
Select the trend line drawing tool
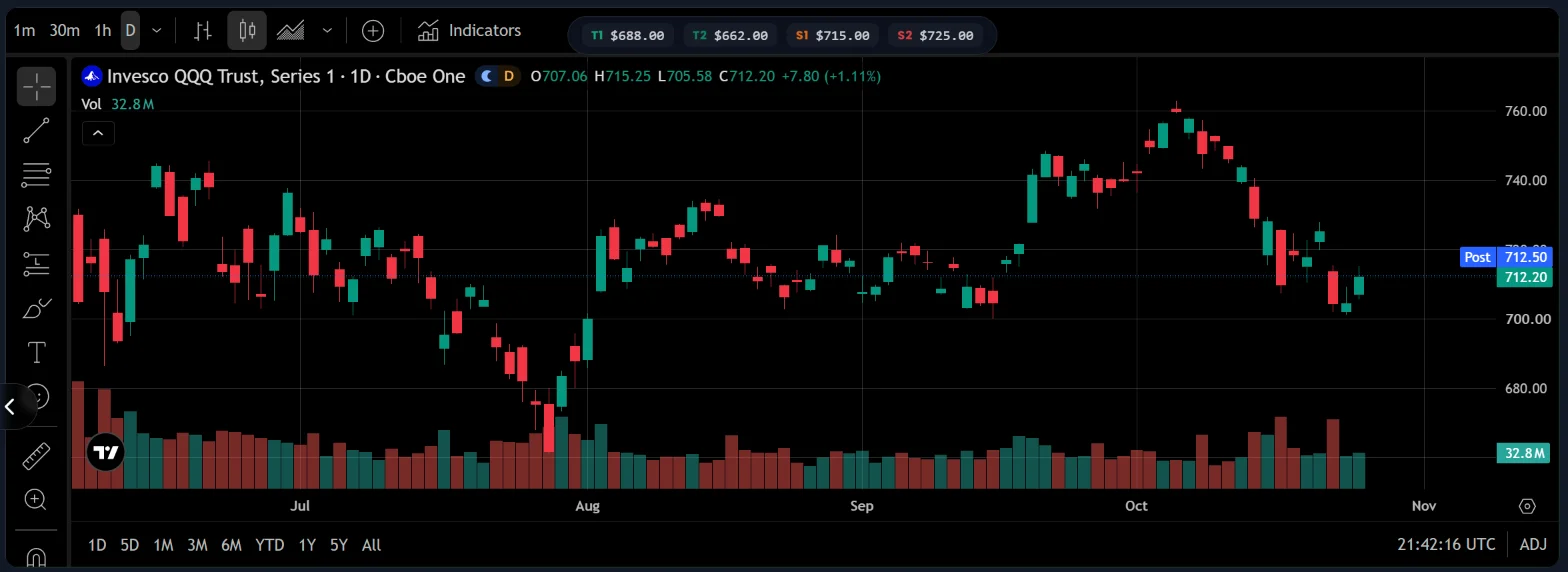point(36,131)
